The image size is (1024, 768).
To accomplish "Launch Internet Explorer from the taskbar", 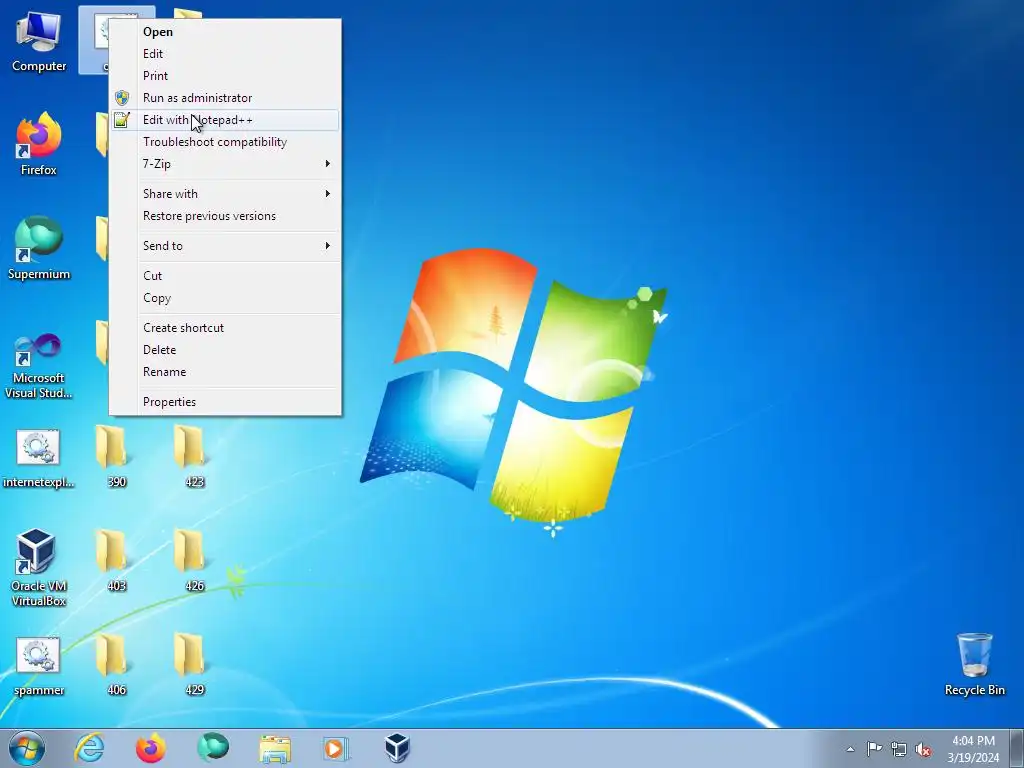I will click(x=89, y=748).
